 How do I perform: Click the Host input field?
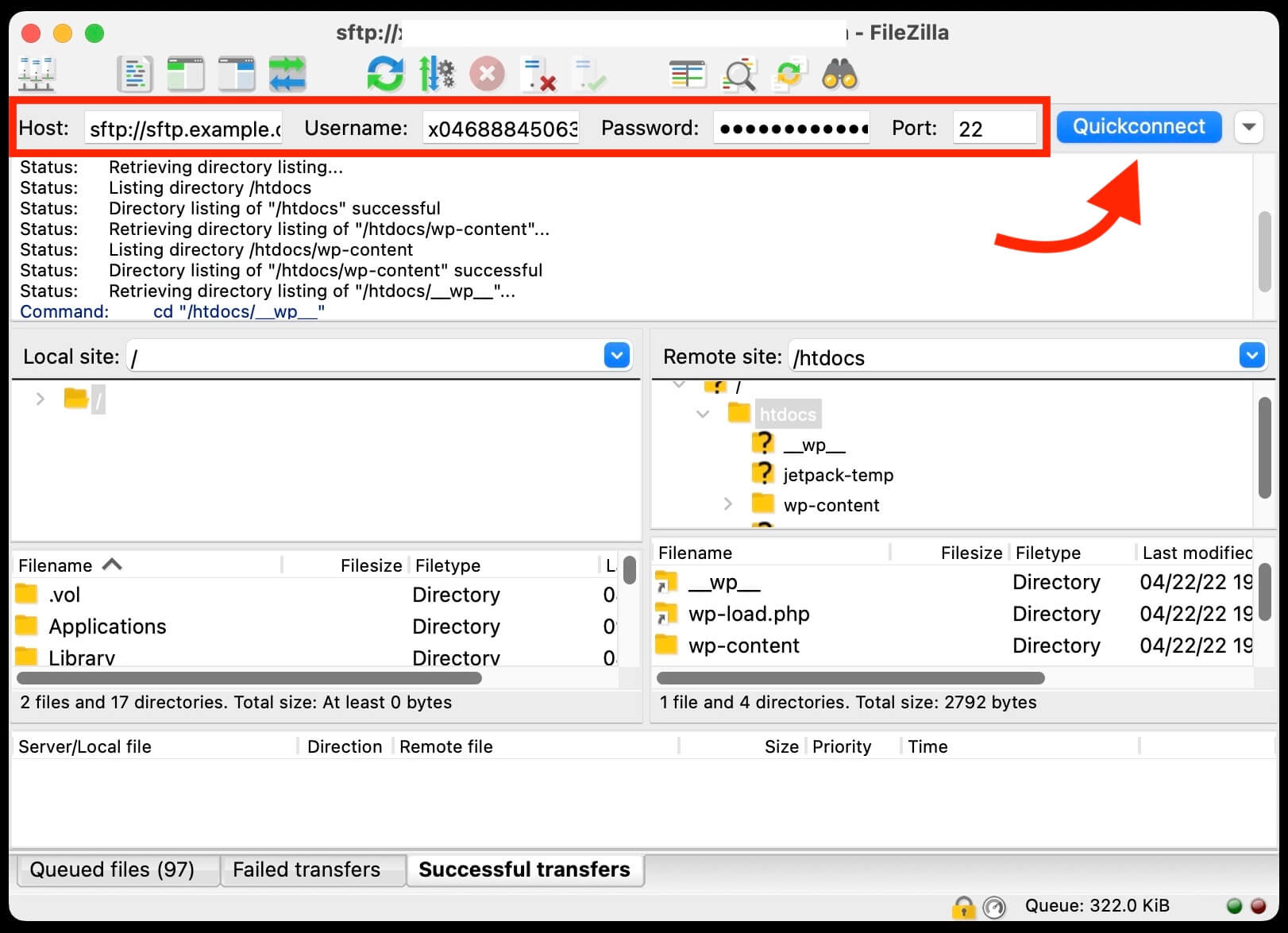coord(183,128)
